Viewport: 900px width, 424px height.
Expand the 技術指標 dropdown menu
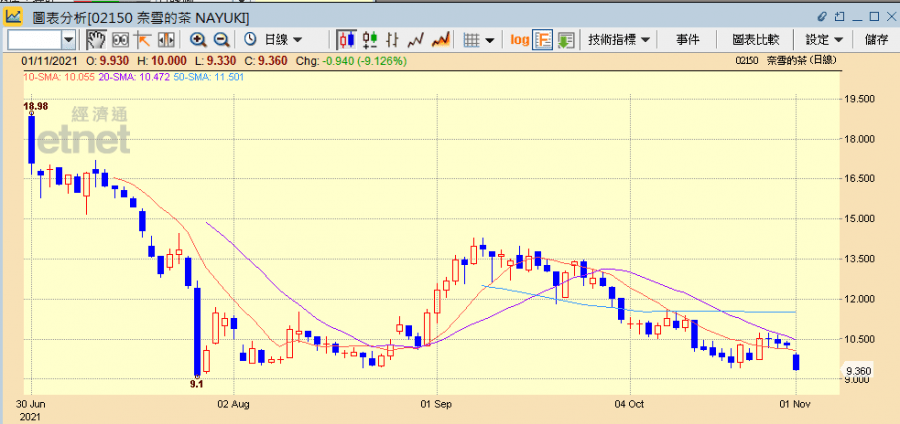[x=619, y=40]
